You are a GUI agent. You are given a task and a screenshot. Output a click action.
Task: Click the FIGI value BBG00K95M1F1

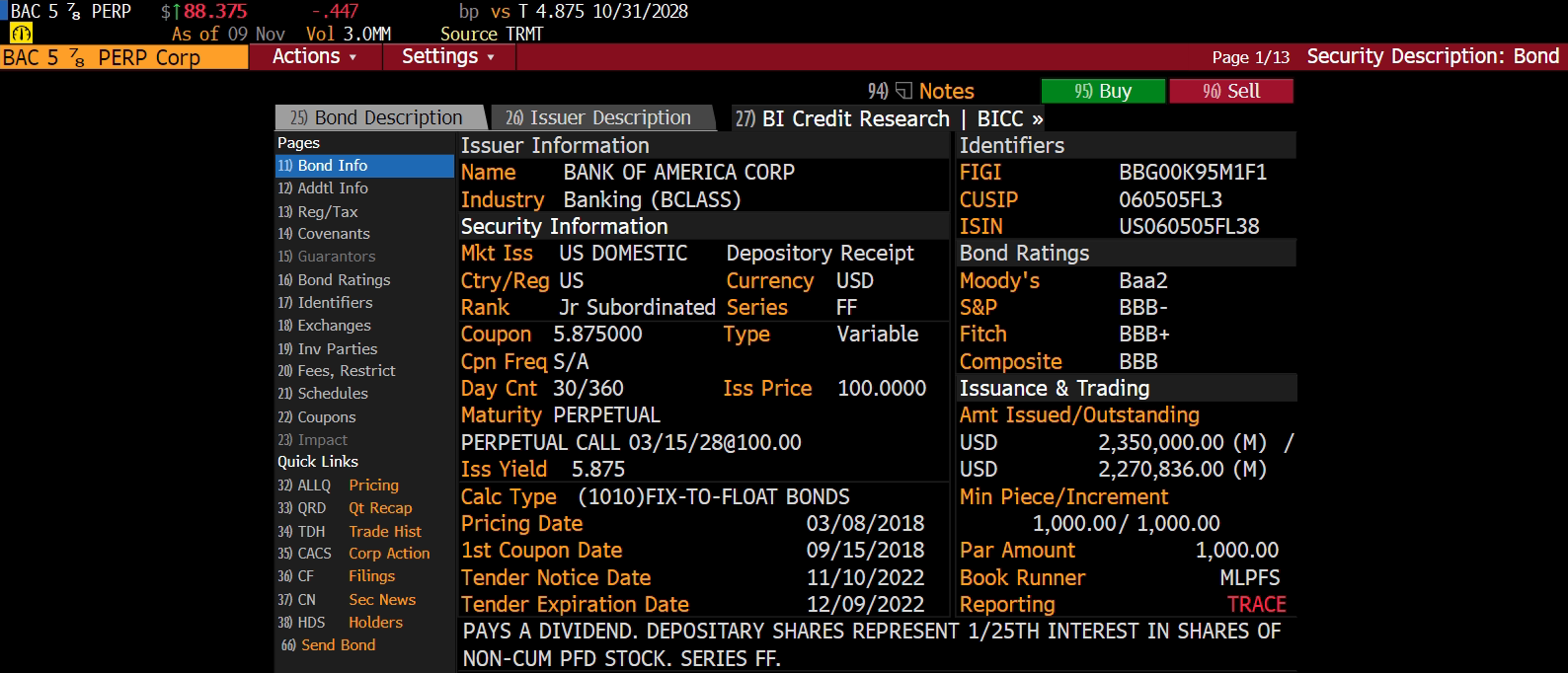click(1193, 173)
